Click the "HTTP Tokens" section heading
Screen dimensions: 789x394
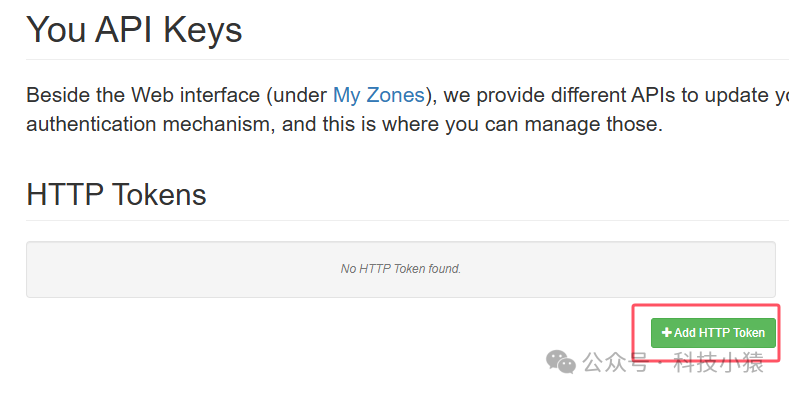[x=116, y=194]
